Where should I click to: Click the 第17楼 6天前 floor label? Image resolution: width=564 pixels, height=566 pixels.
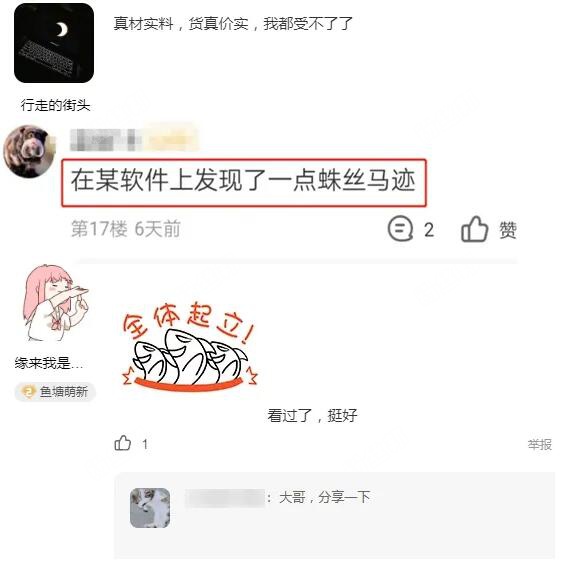click(x=126, y=229)
